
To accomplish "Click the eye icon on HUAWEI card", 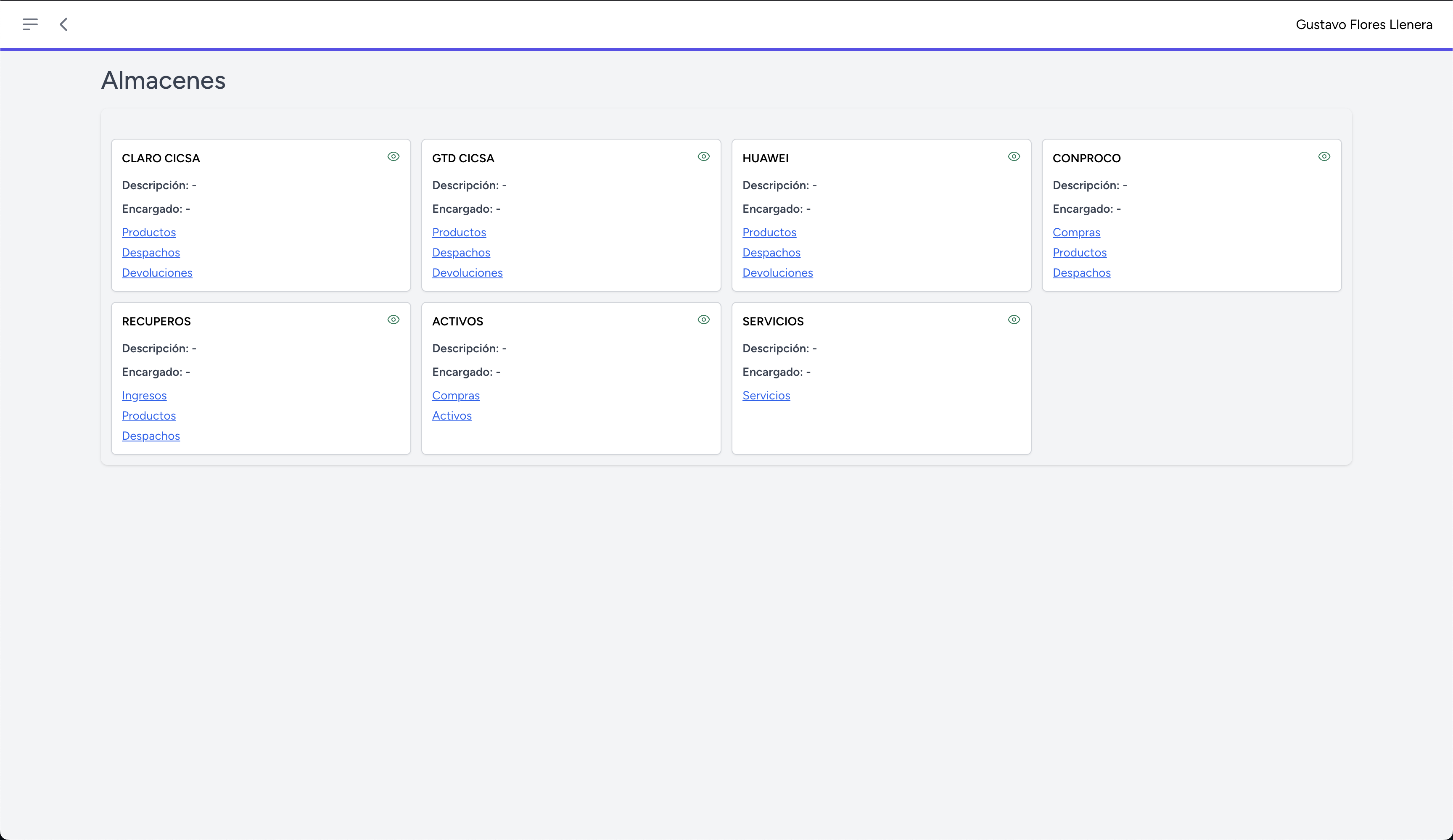I will 1014,156.
